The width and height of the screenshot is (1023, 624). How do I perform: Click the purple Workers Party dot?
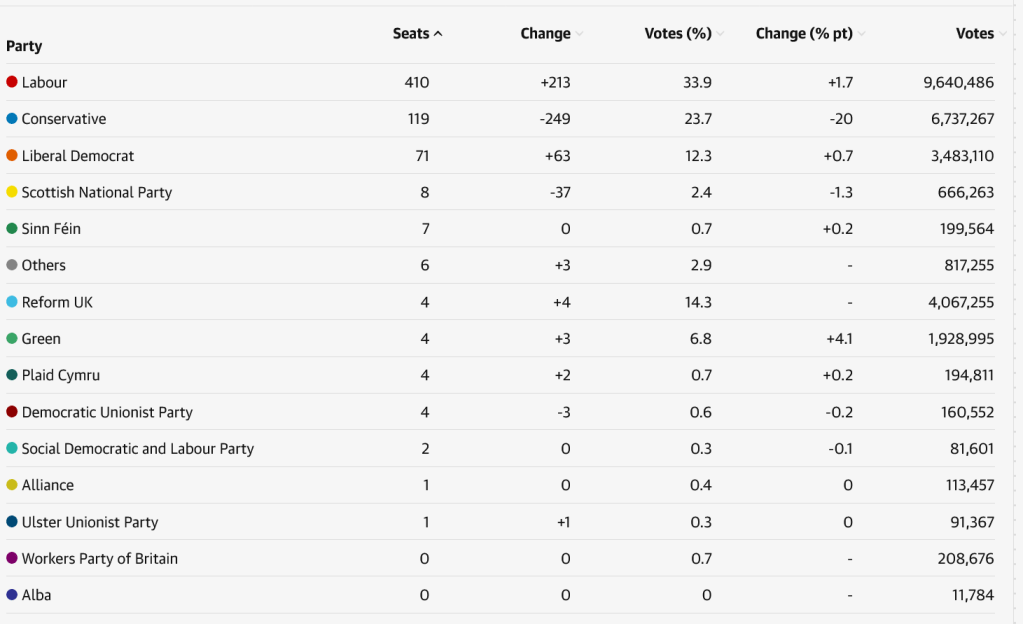coord(12,558)
